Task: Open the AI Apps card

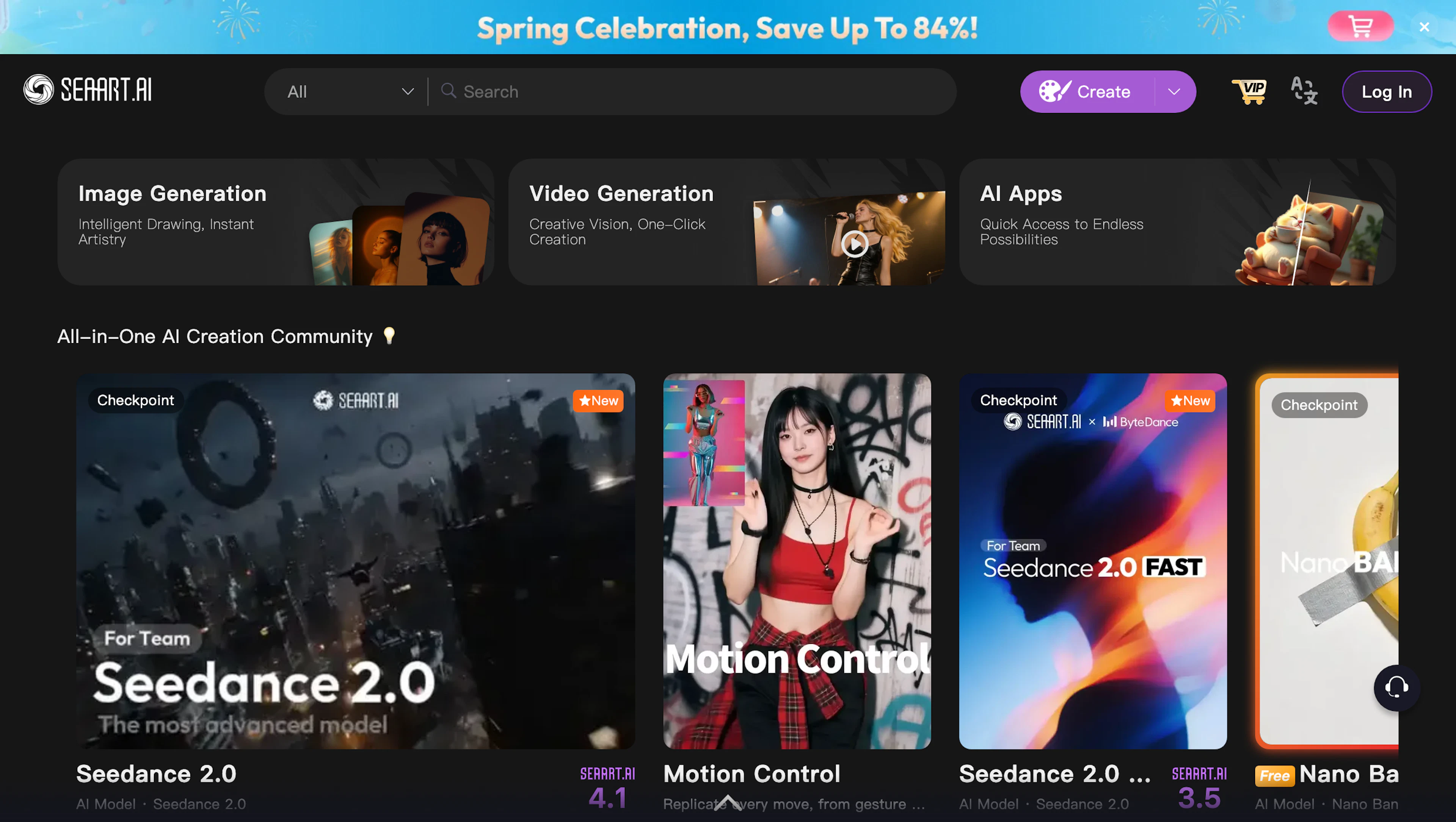Action: pyautogui.click(x=1177, y=222)
